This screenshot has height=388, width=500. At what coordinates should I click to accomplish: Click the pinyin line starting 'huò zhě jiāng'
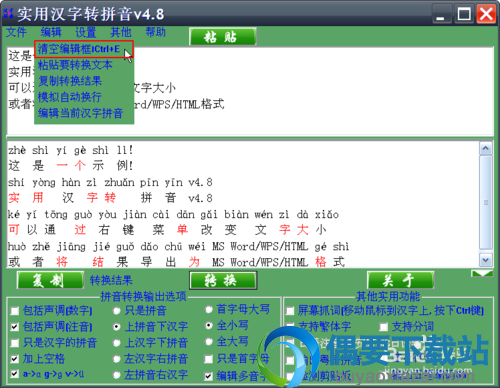coord(179,247)
